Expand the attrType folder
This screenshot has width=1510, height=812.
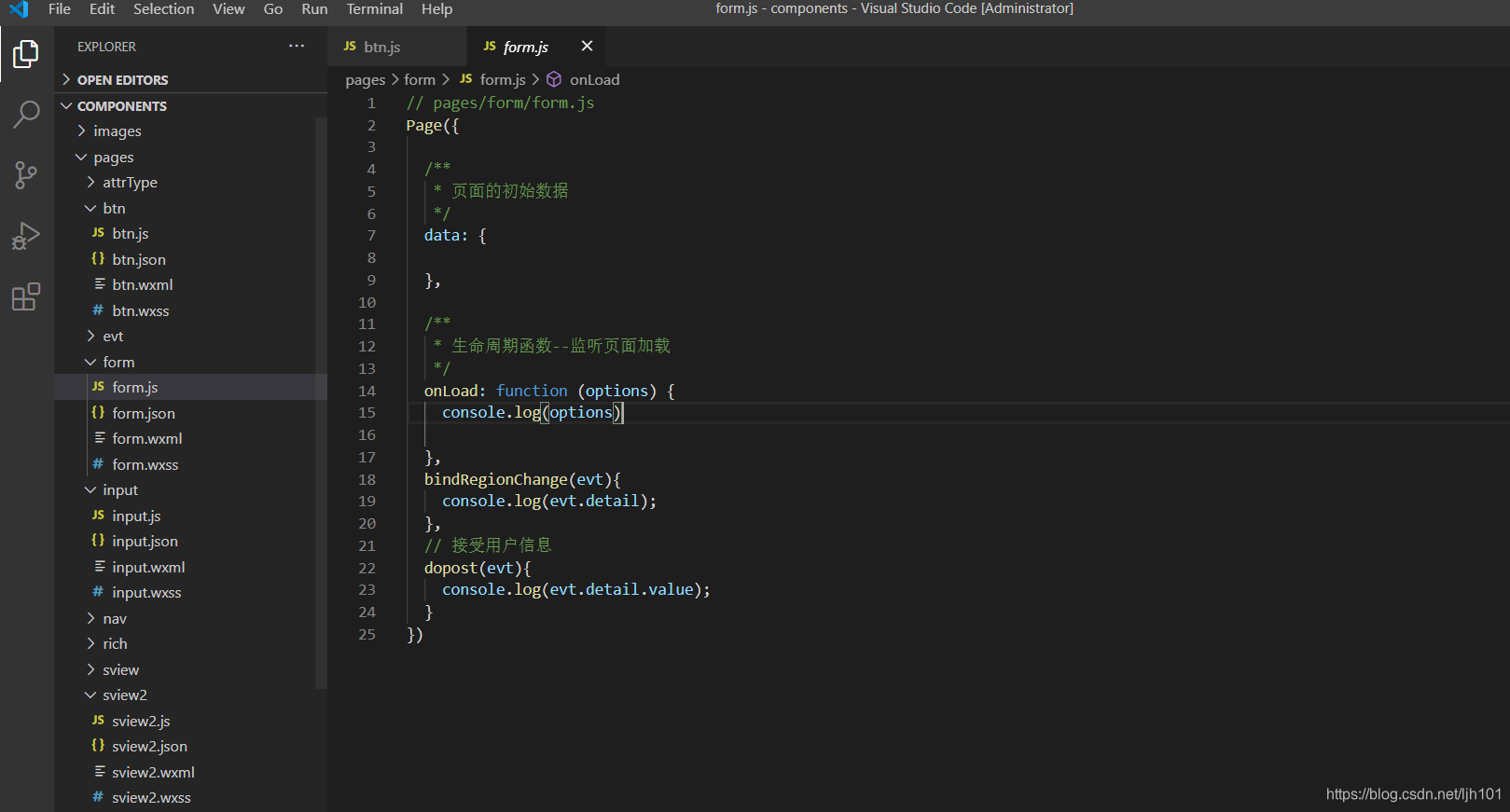(190, 183)
